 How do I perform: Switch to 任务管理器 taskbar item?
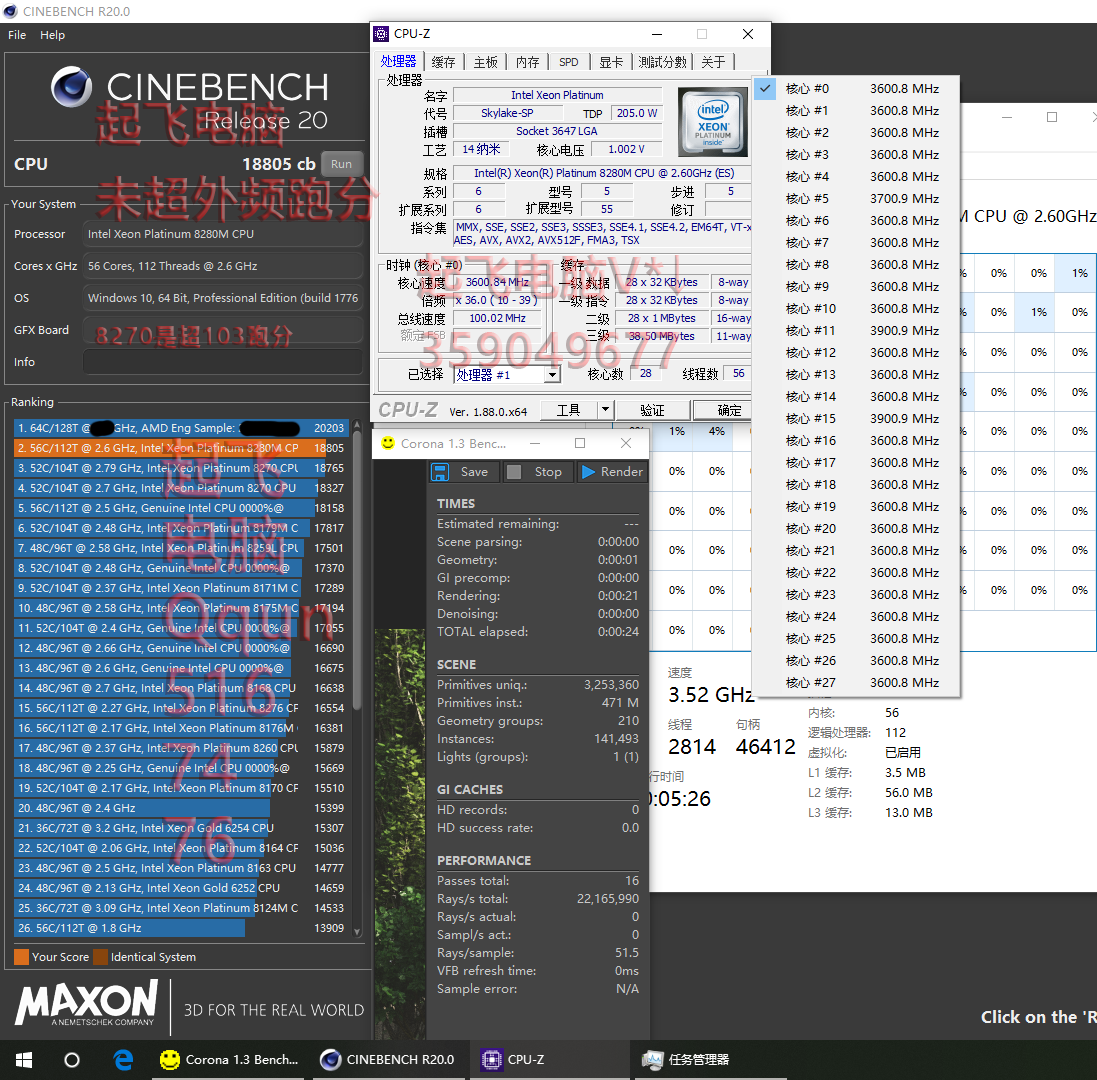pos(711,1060)
